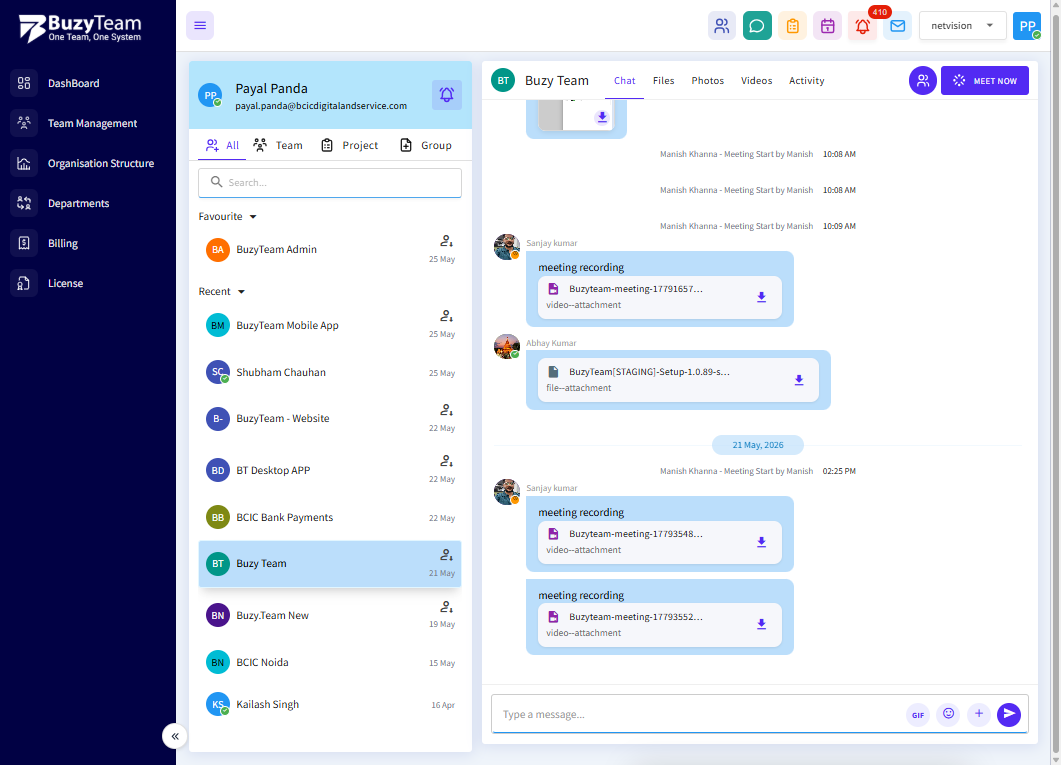
Task: Open group members round purple button
Action: [922, 80]
